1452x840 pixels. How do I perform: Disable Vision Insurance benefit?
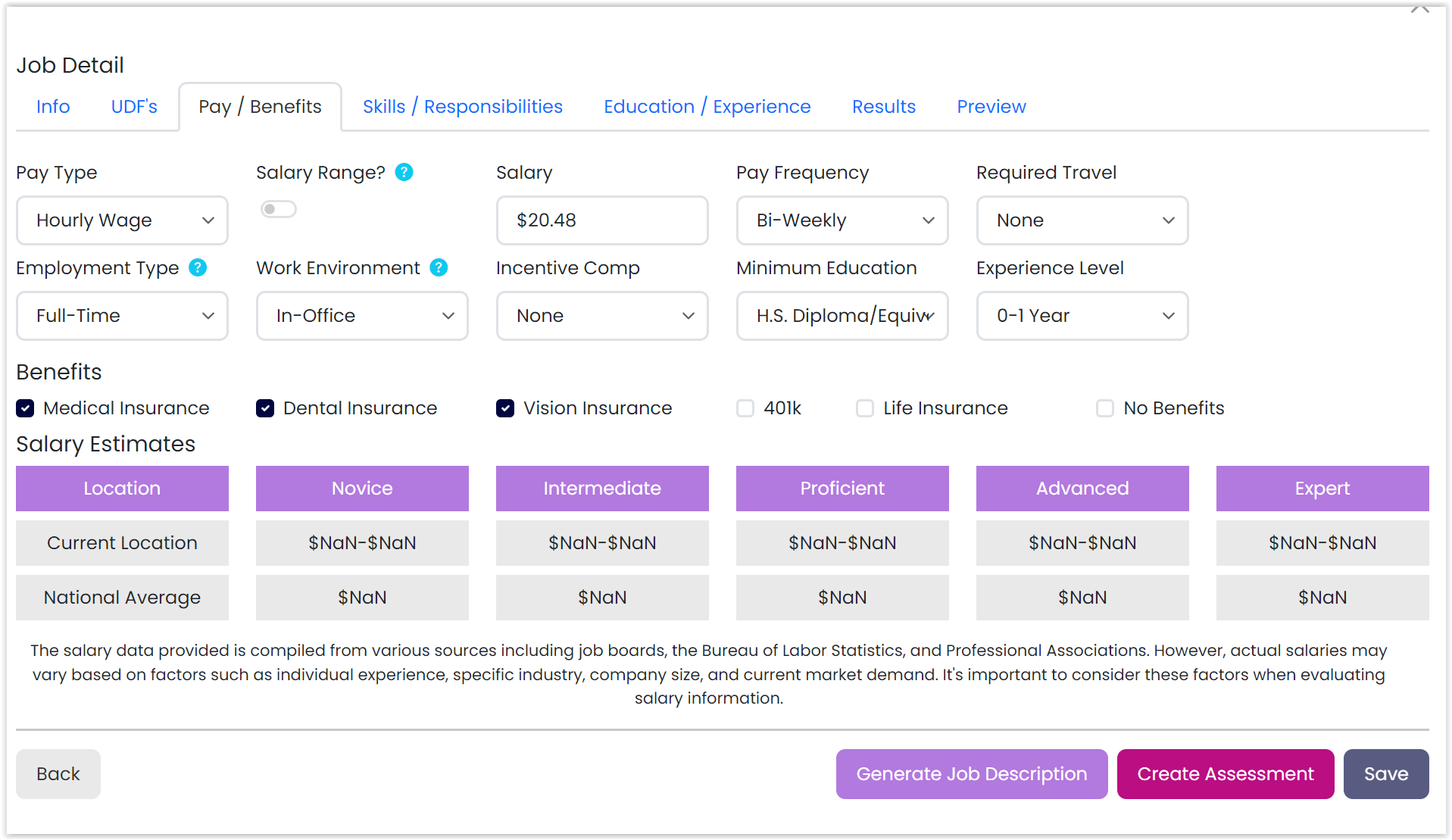coord(505,408)
